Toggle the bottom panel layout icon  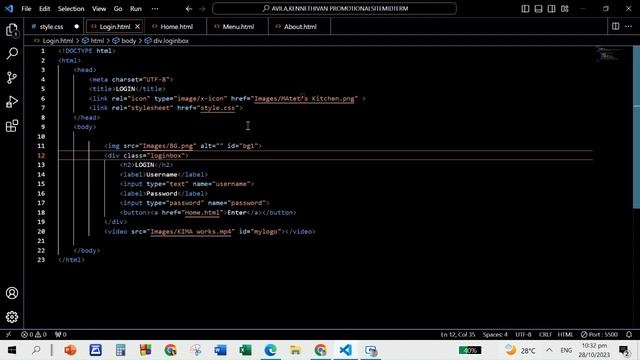[x=538, y=9]
